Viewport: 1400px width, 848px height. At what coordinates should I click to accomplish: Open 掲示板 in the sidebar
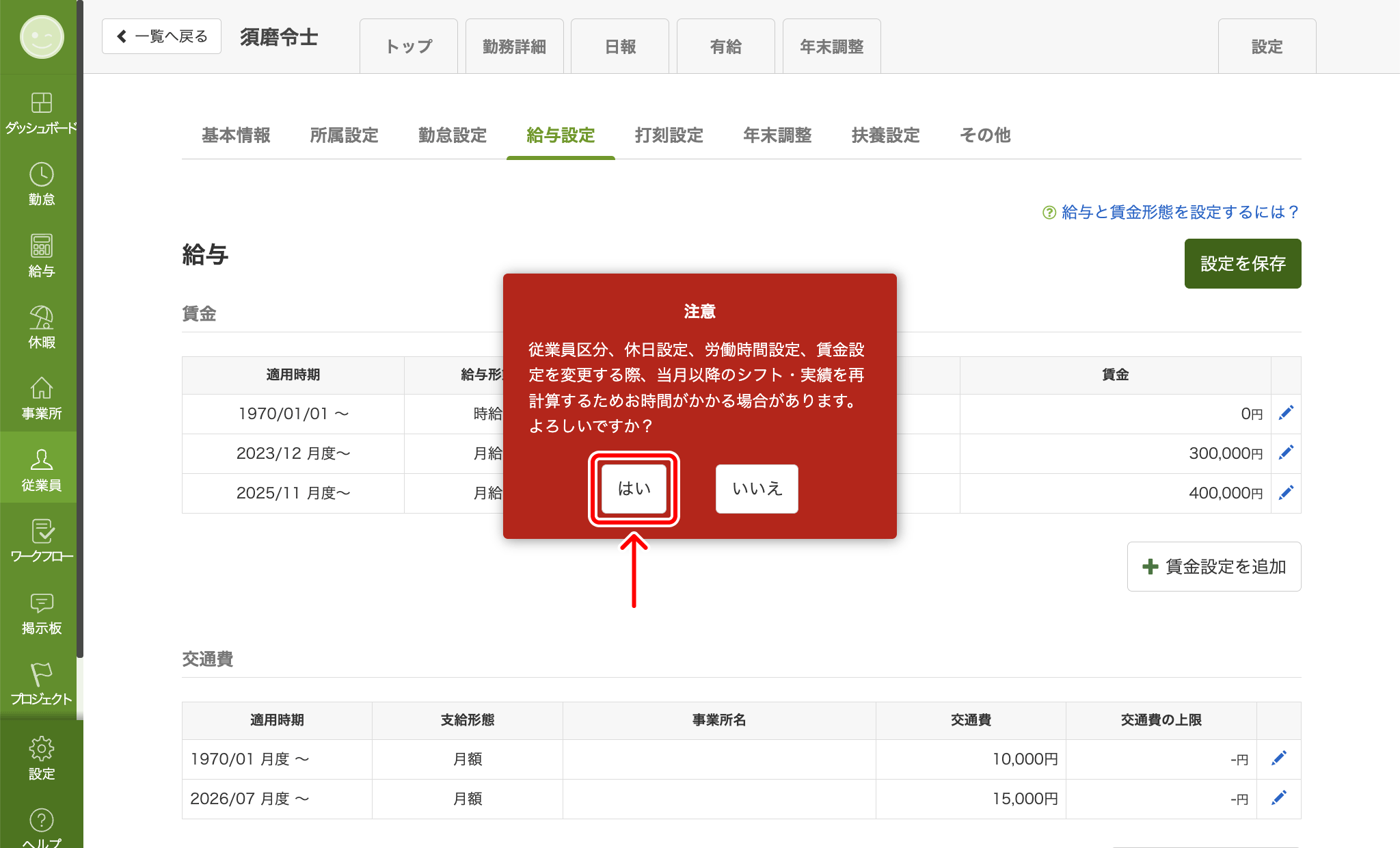tap(41, 613)
